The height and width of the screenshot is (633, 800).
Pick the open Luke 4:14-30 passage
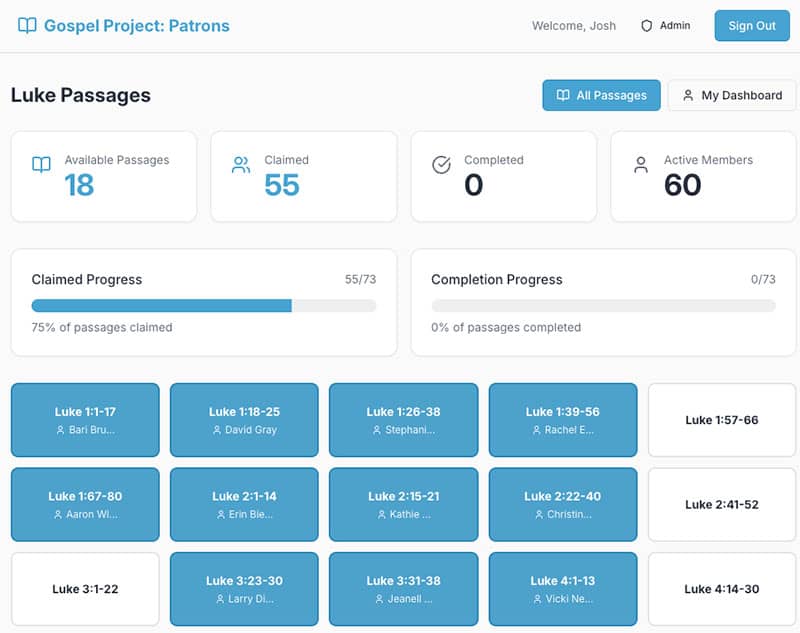(722, 589)
